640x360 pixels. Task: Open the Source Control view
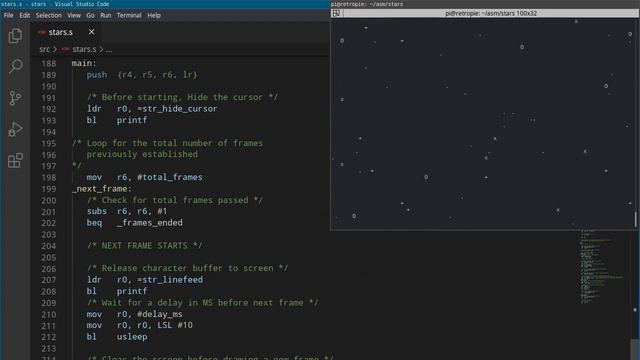tap(15, 98)
